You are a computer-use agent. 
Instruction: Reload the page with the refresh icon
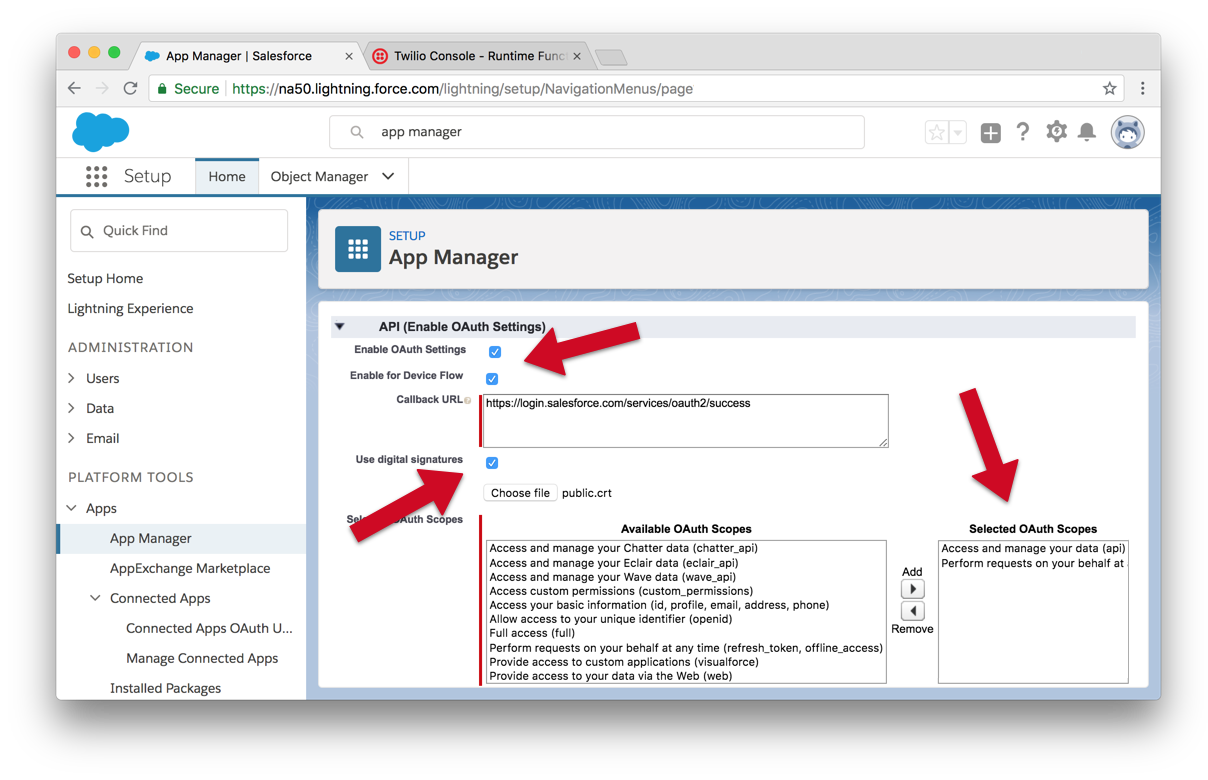point(130,88)
